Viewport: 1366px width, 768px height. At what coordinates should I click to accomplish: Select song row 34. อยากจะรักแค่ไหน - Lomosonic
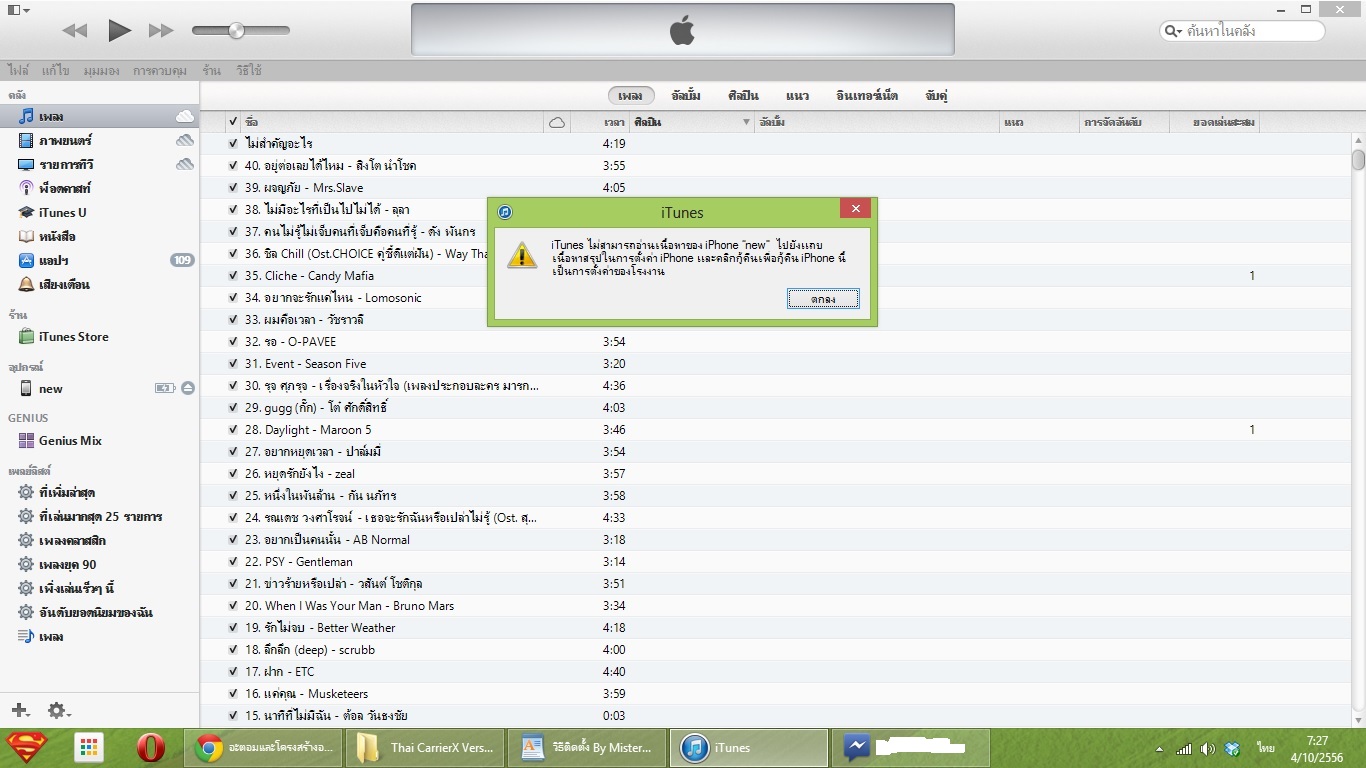[775, 298]
